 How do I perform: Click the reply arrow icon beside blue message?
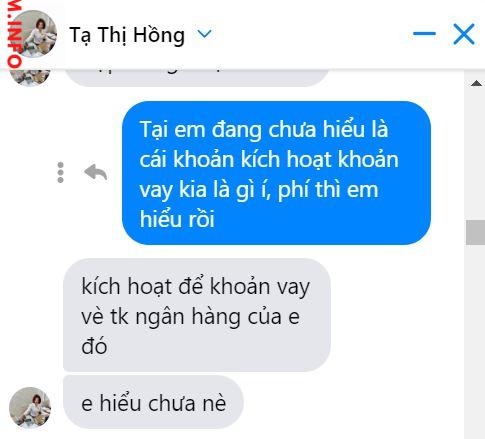coord(96,172)
